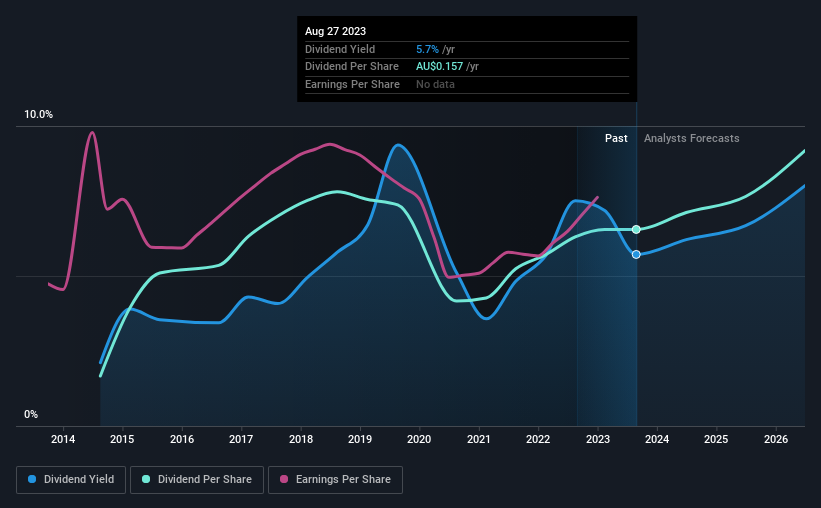
Task: Toggle the Dividend Yield legend button
Action: (x=71, y=480)
